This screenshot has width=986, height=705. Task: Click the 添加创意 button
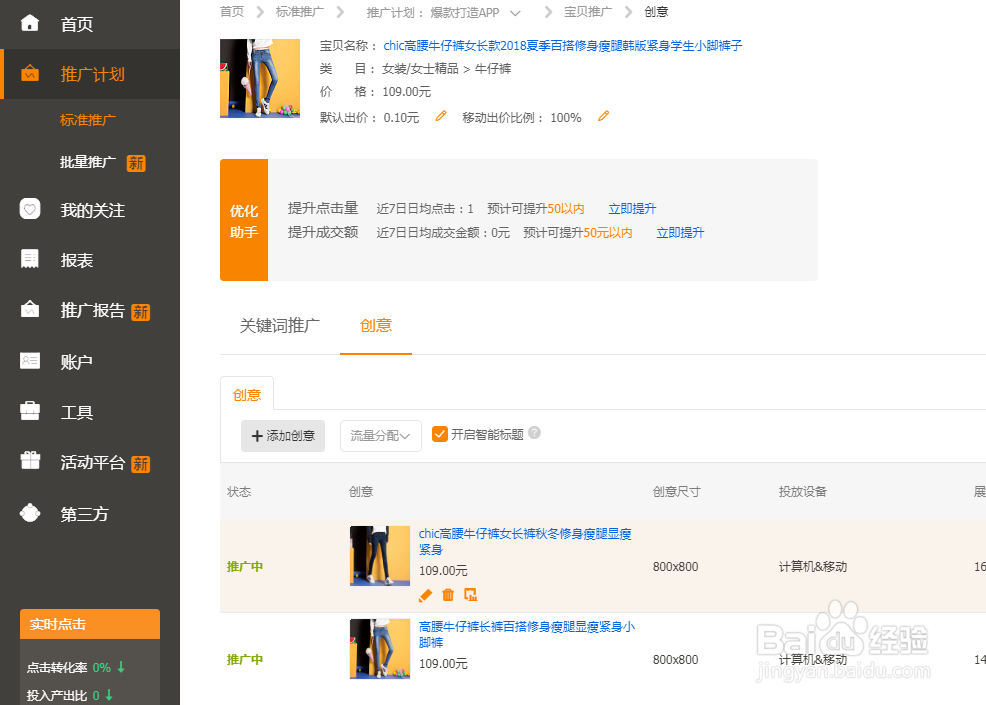(282, 435)
